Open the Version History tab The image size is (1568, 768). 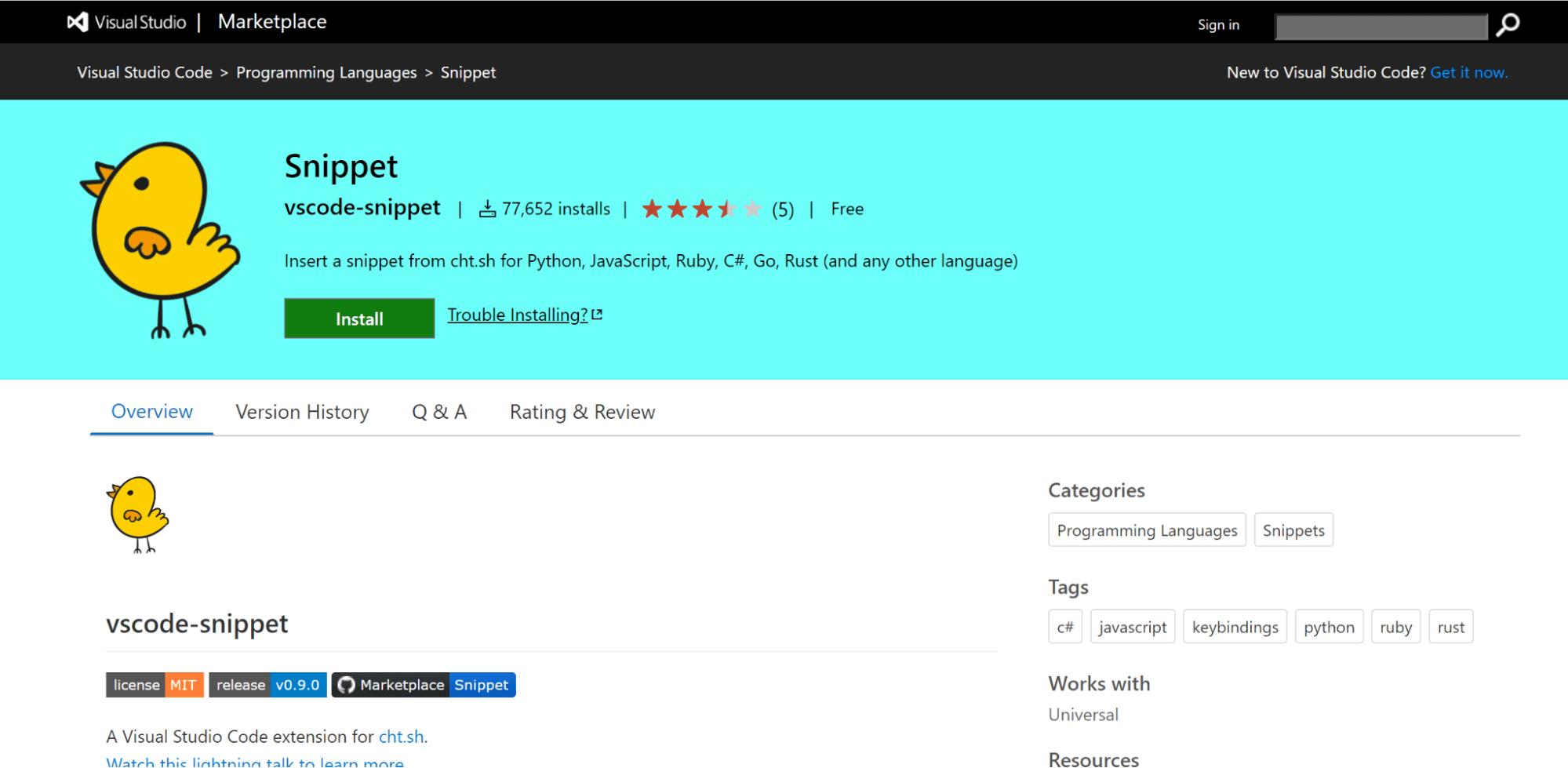pyautogui.click(x=302, y=412)
